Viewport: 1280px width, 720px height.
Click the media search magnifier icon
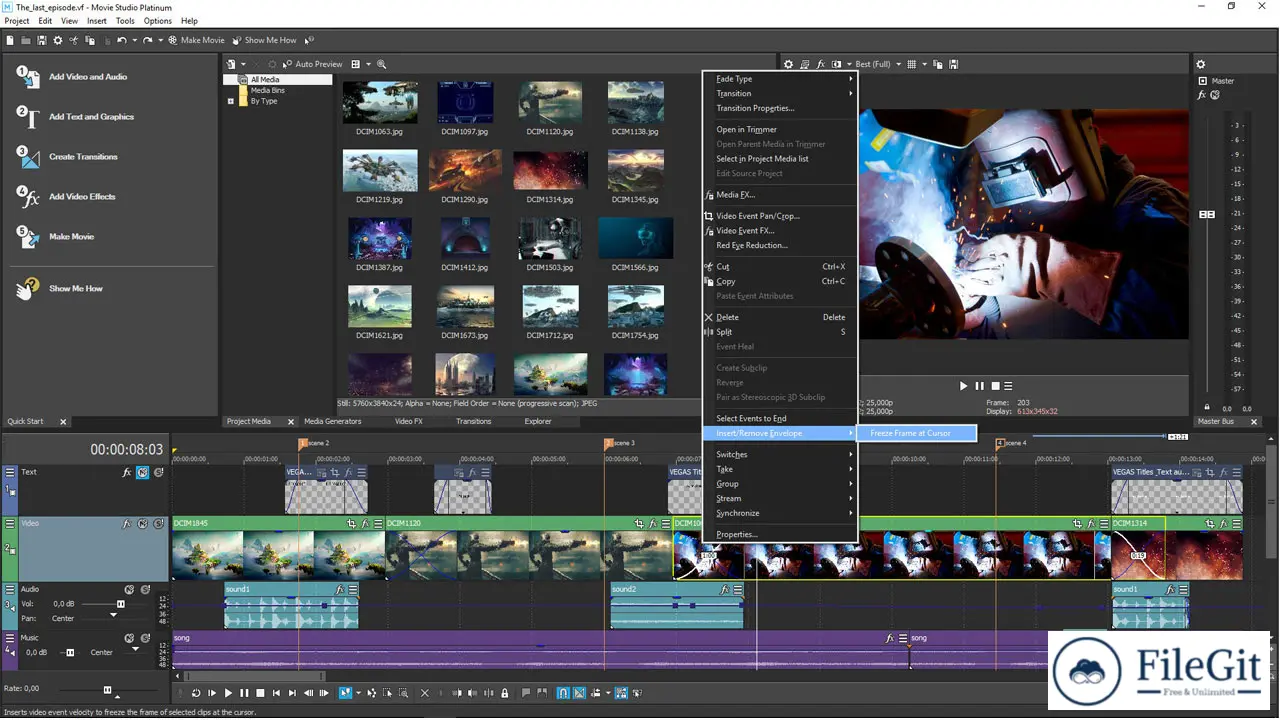[x=381, y=64]
